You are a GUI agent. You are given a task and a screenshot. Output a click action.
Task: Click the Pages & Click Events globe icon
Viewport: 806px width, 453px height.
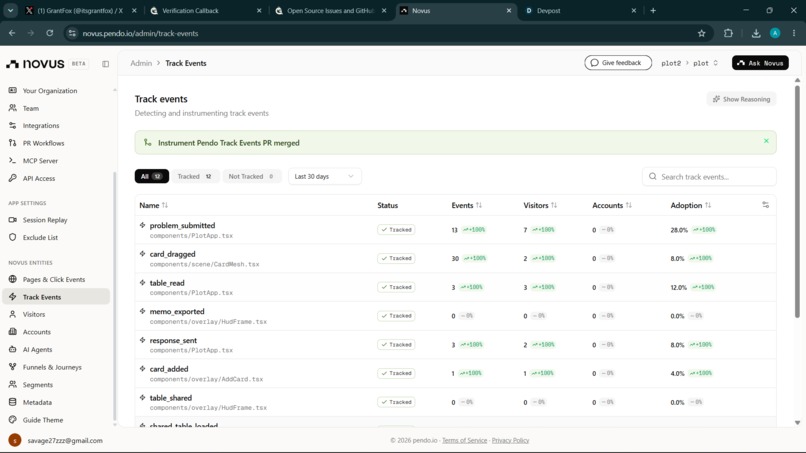pyautogui.click(x=13, y=279)
